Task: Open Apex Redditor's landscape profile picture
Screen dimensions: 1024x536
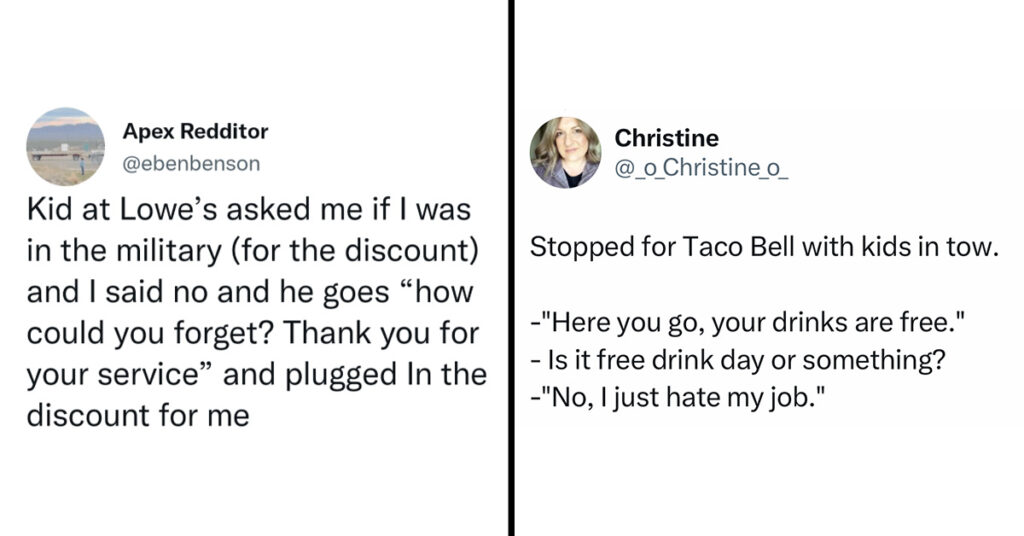Action: (x=65, y=147)
